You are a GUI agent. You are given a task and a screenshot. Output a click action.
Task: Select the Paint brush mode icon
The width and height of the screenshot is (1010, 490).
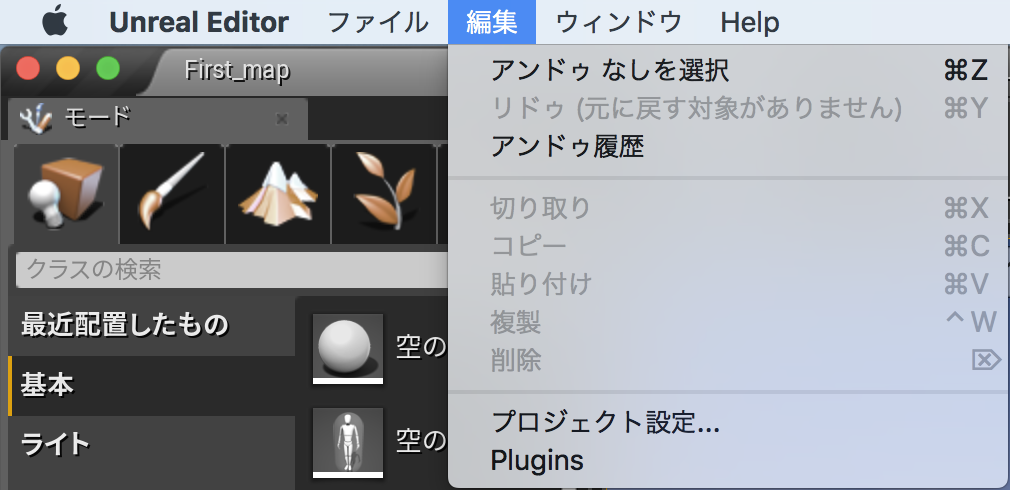click(x=172, y=194)
